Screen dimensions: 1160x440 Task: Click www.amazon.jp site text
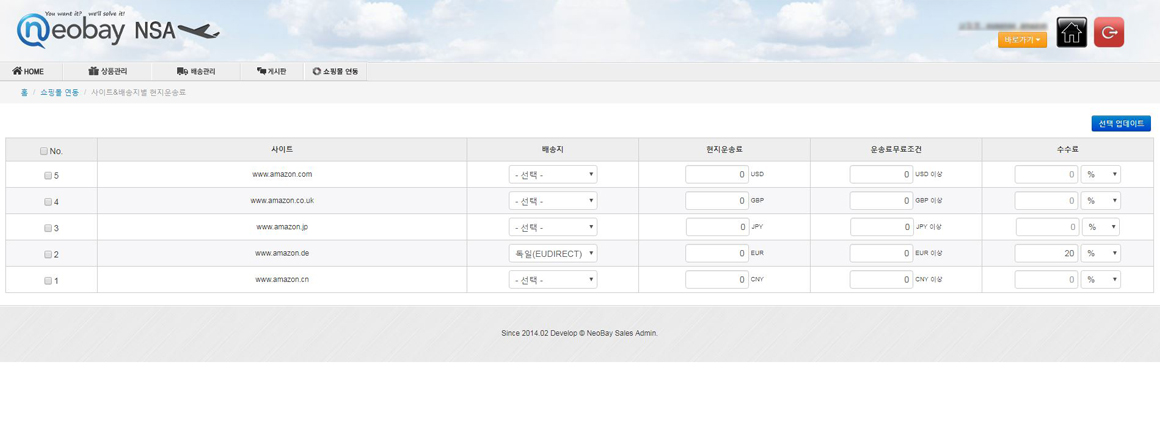pos(282,227)
